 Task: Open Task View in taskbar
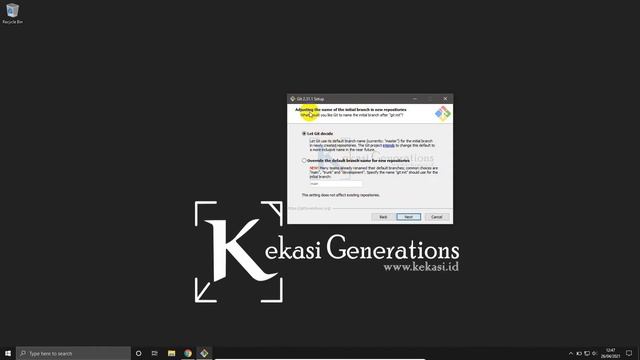155,353
